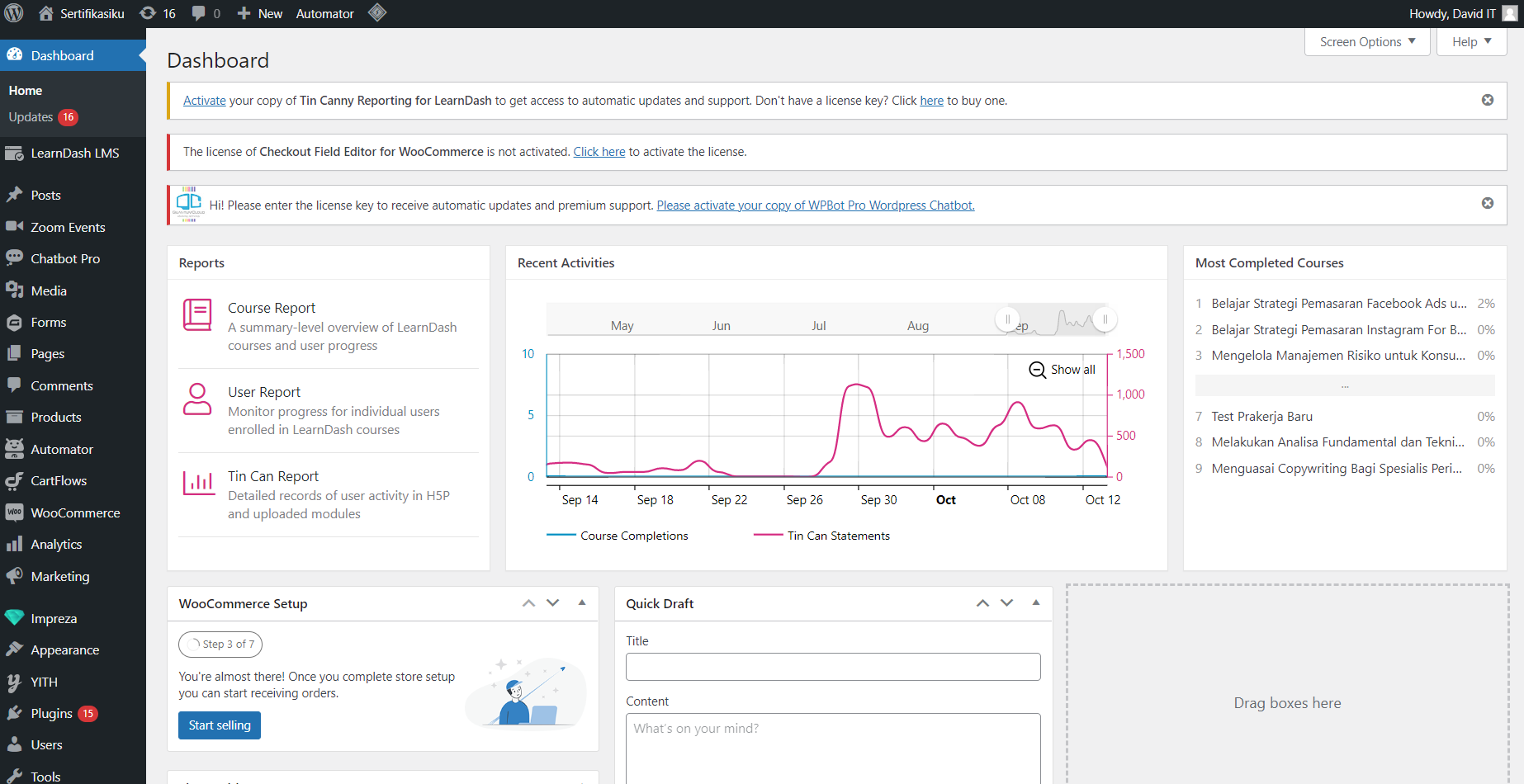Dismiss the Tin Canny license notice
1524x784 pixels.
click(1488, 100)
